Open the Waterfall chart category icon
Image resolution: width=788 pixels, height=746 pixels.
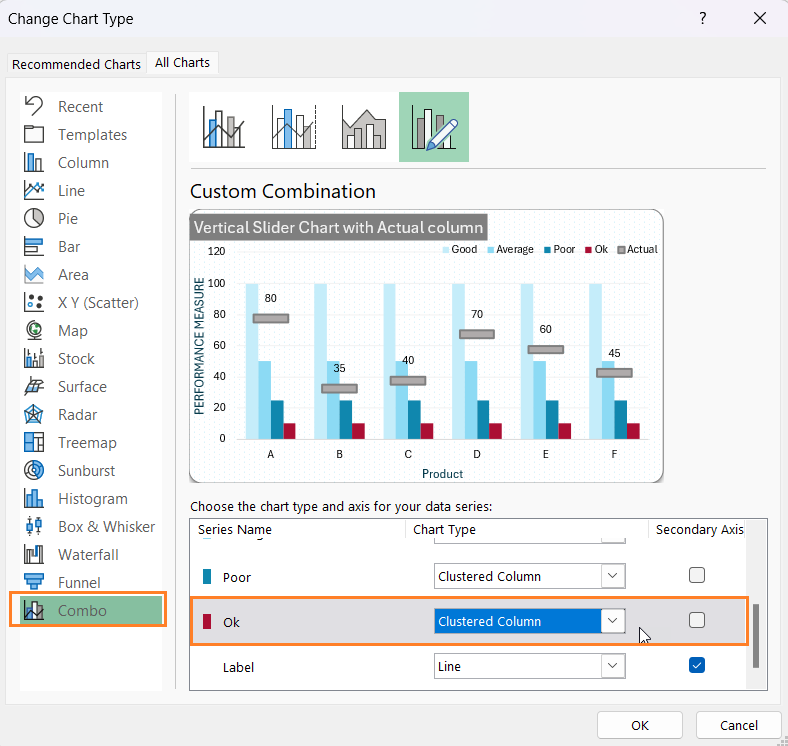click(x=34, y=554)
